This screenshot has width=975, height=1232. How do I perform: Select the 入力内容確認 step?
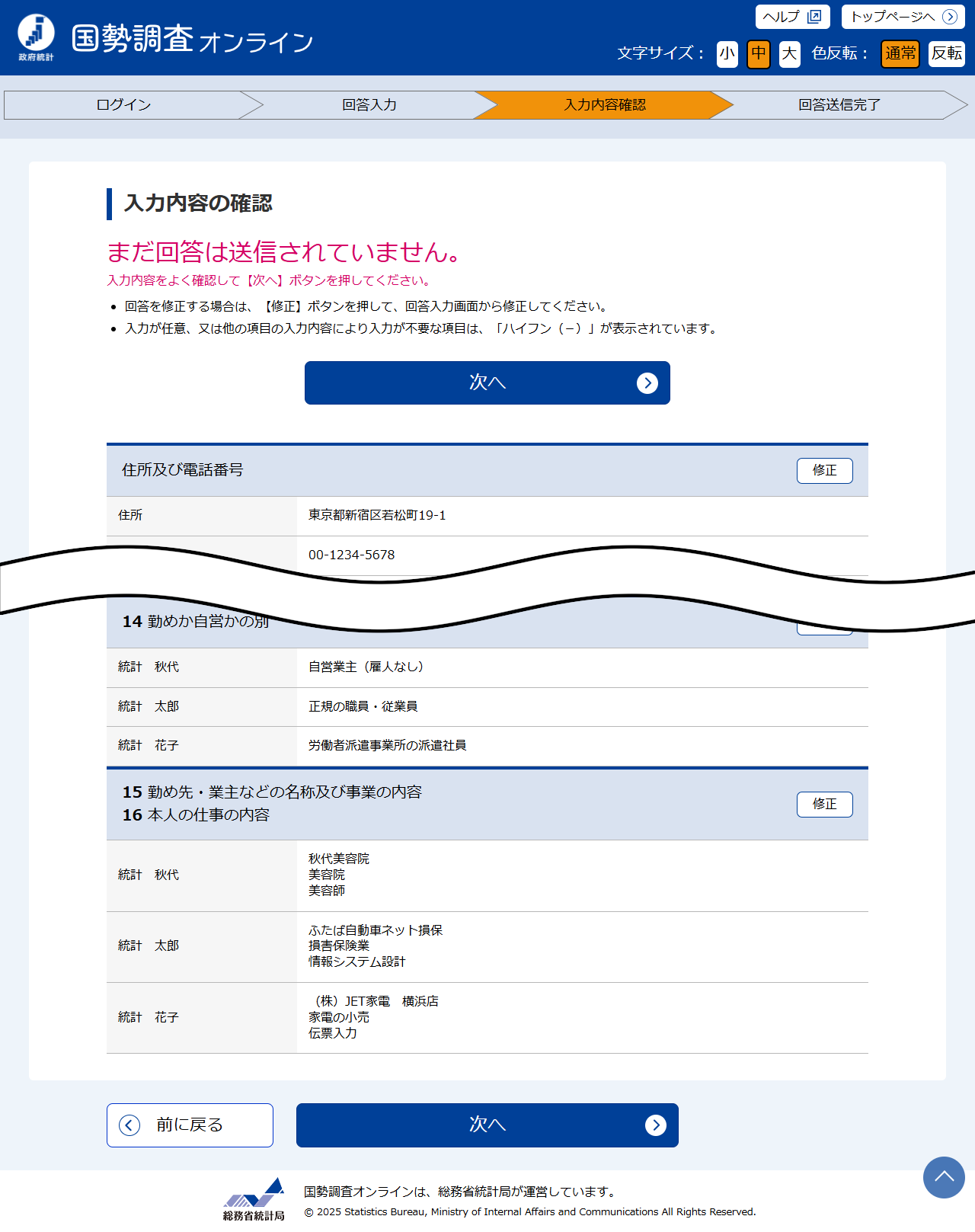point(604,105)
